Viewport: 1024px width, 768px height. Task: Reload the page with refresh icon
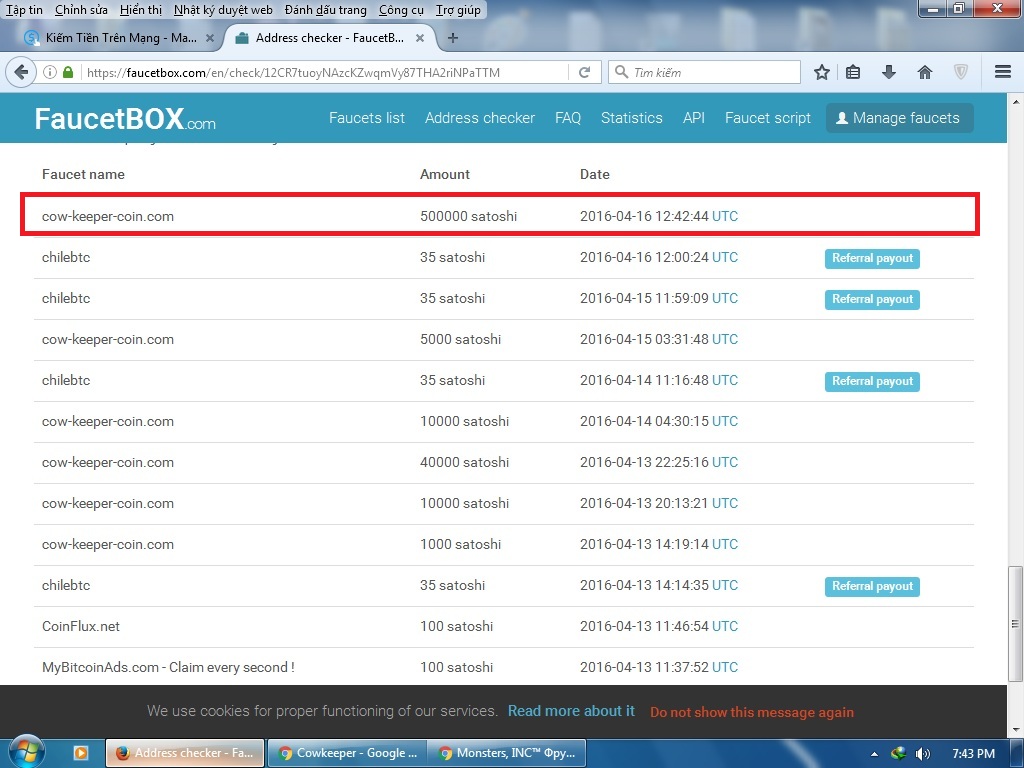click(584, 72)
